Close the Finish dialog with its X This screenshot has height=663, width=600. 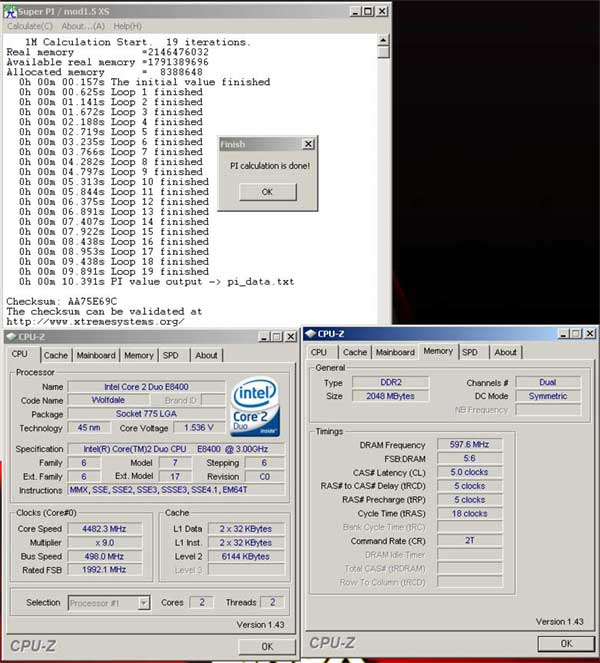[309, 144]
